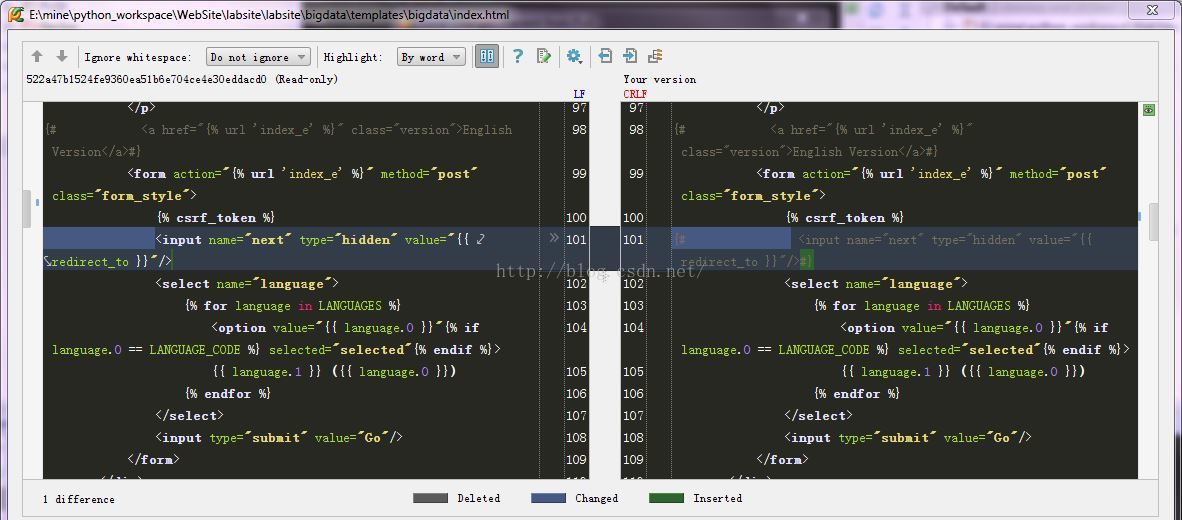
Task: Click the Changed legend color swatch
Action: click(x=548, y=498)
